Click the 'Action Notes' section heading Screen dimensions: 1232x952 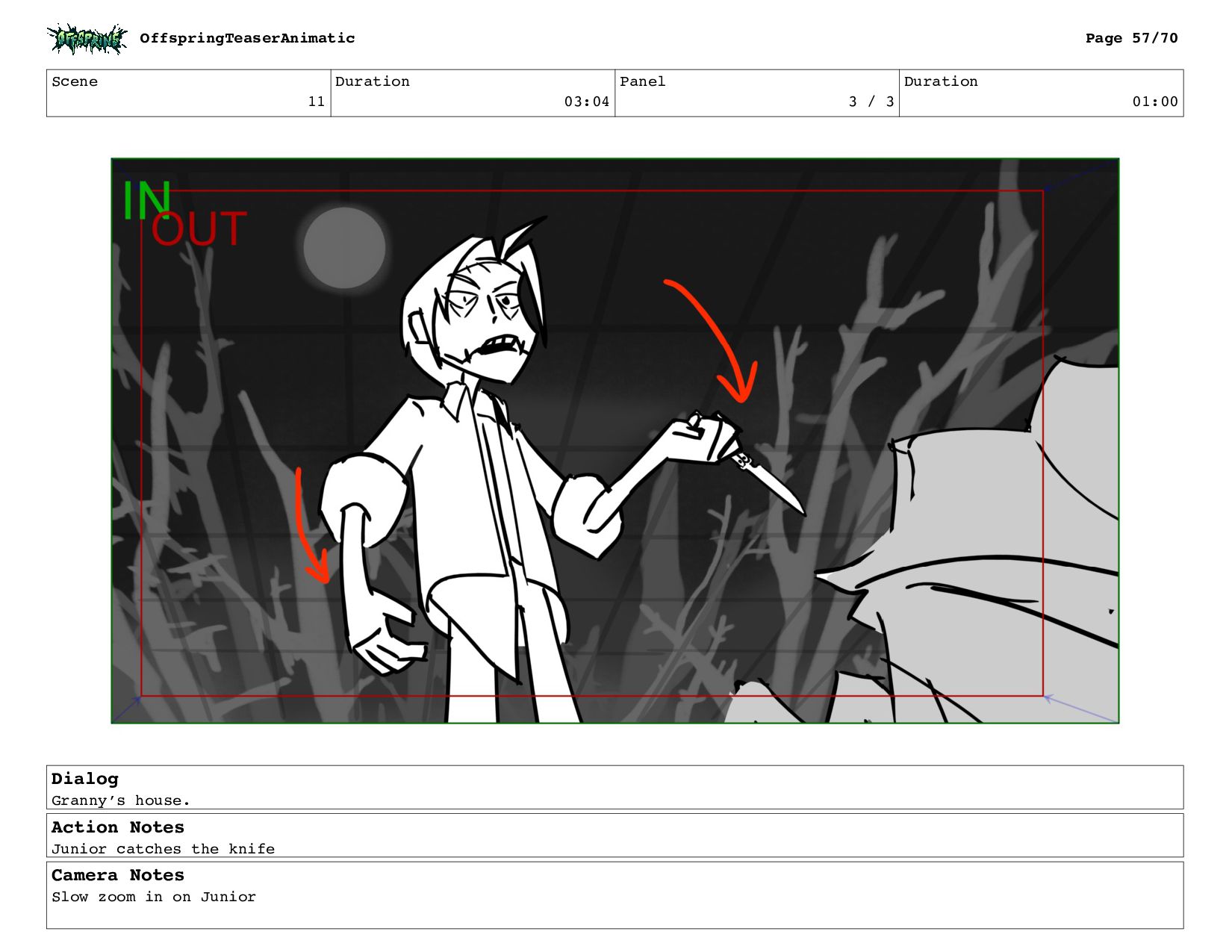click(118, 827)
